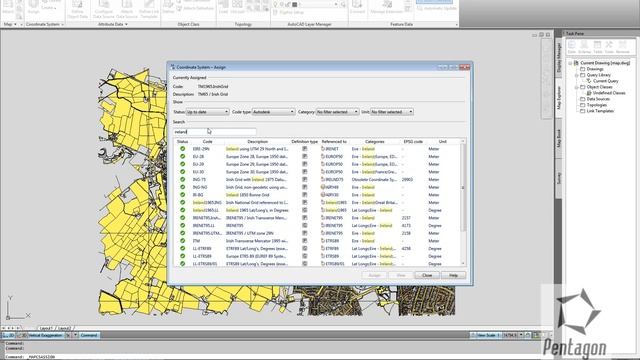Open the Unit filter dropdown

tap(392, 112)
